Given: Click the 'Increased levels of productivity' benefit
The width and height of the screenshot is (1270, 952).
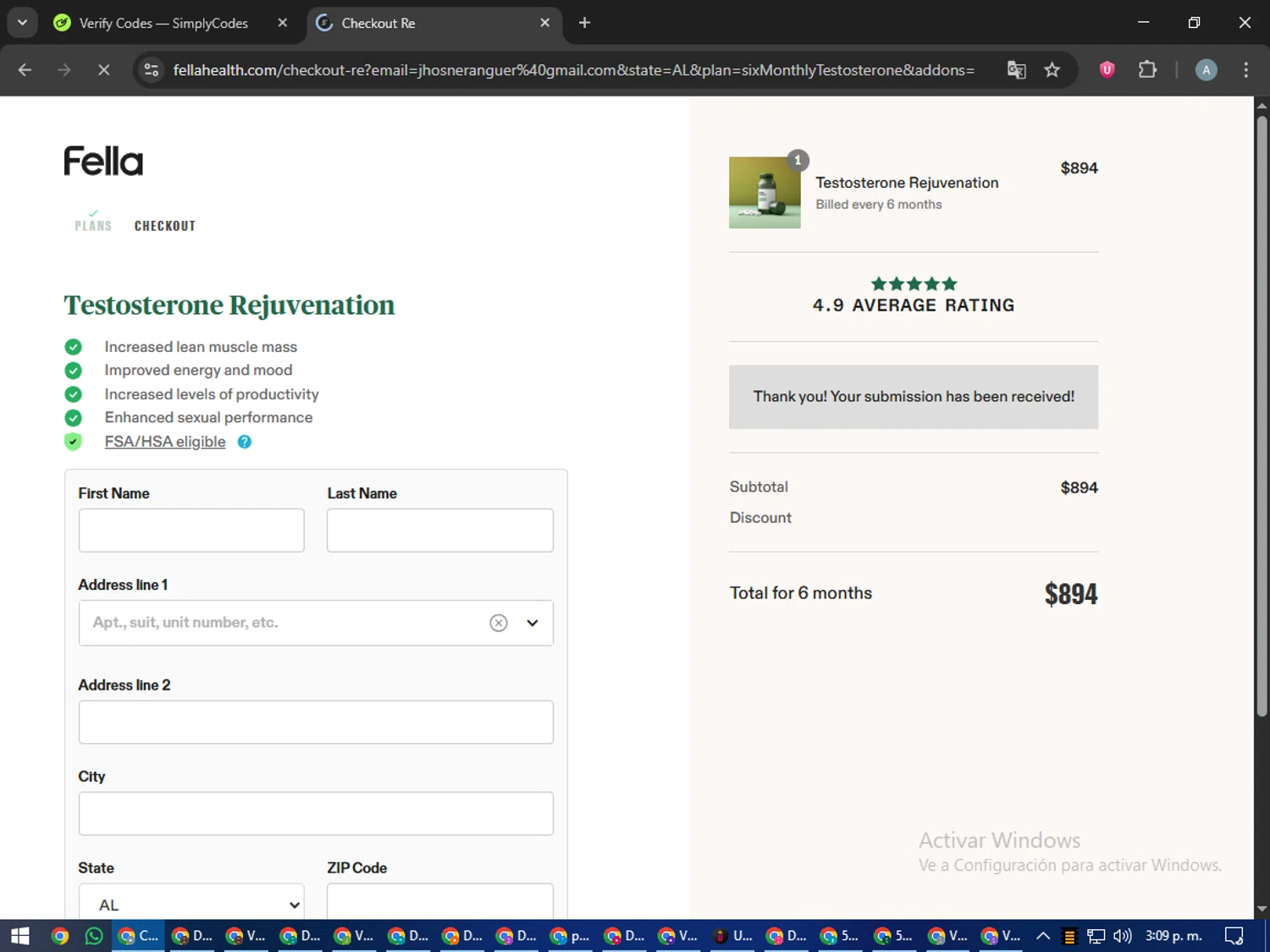Looking at the screenshot, I should [x=212, y=394].
